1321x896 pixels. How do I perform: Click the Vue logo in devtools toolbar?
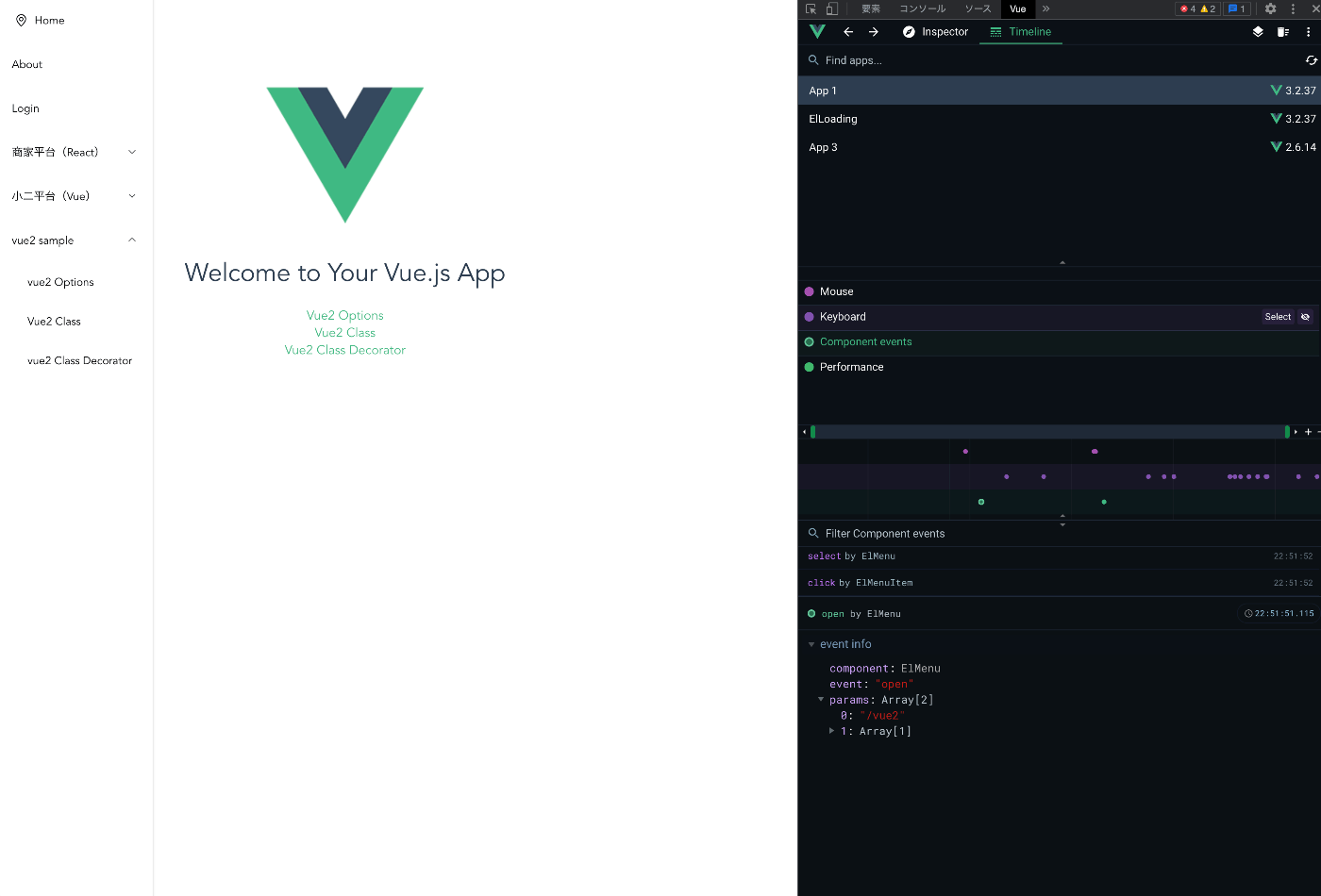click(817, 31)
